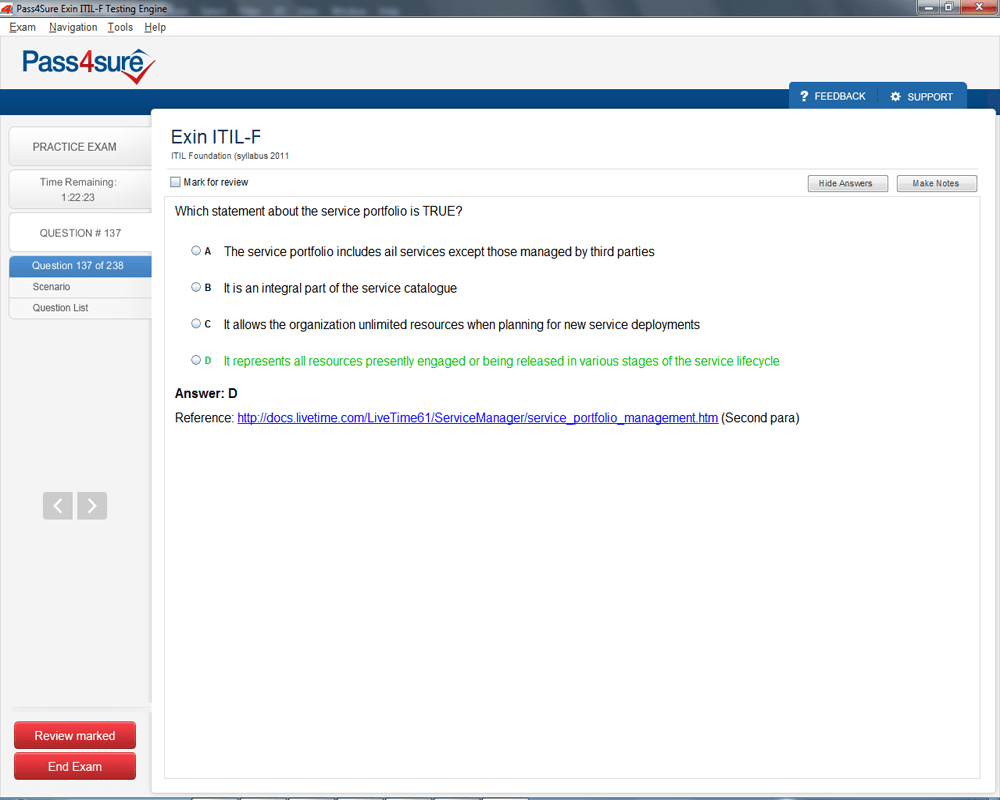Click the Exin ITIL-F exam title
1000x800 pixels.
pos(216,137)
